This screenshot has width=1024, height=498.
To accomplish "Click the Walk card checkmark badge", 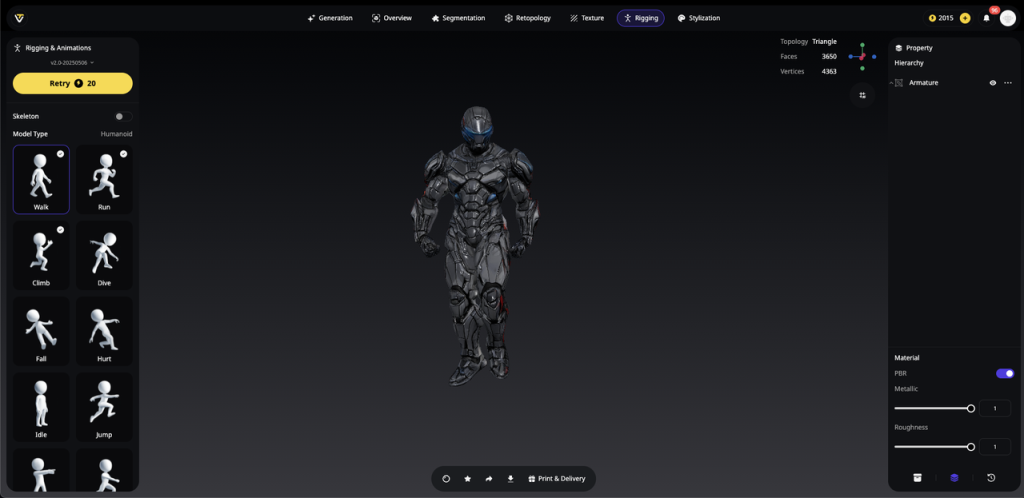I will pyautogui.click(x=60, y=154).
